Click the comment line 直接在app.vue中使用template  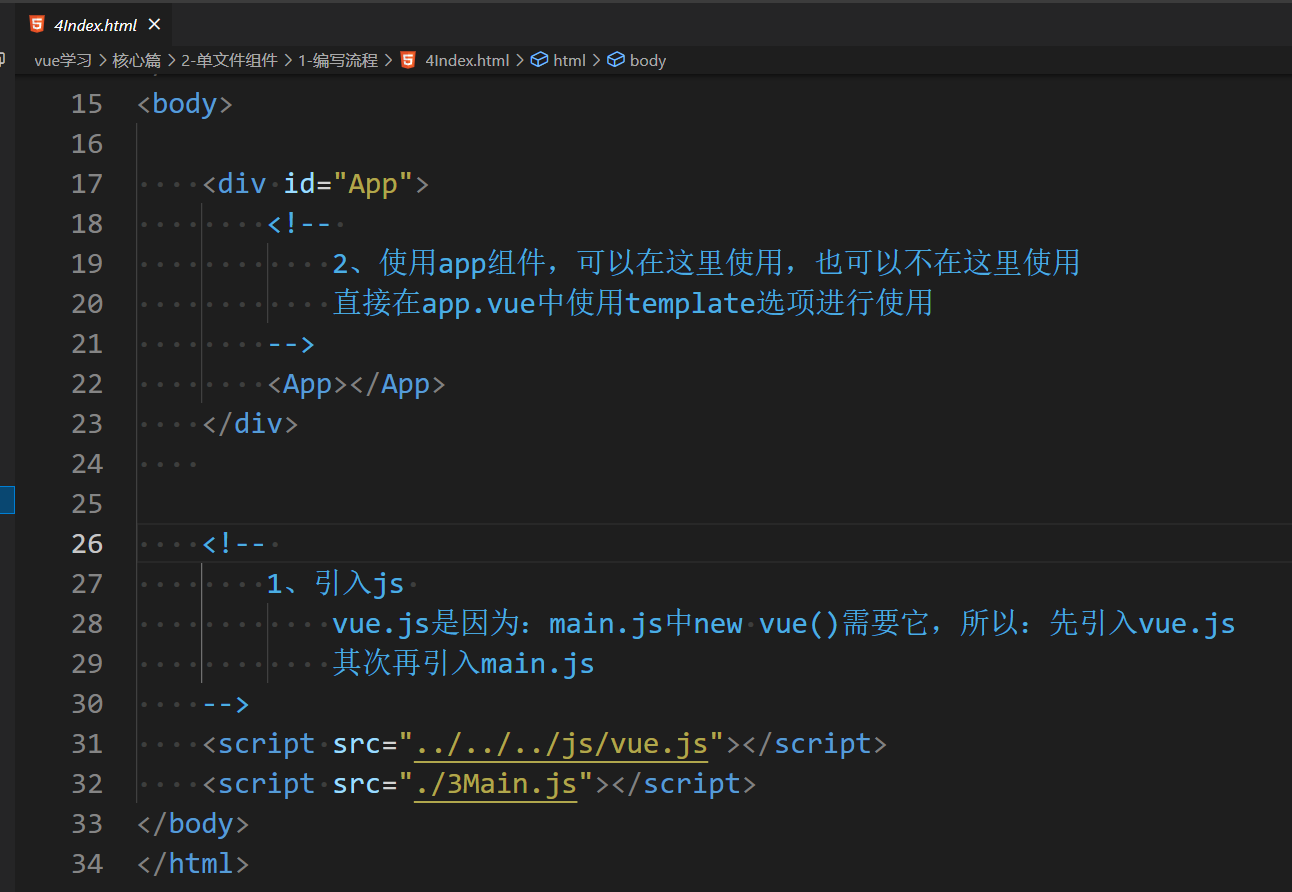(633, 304)
